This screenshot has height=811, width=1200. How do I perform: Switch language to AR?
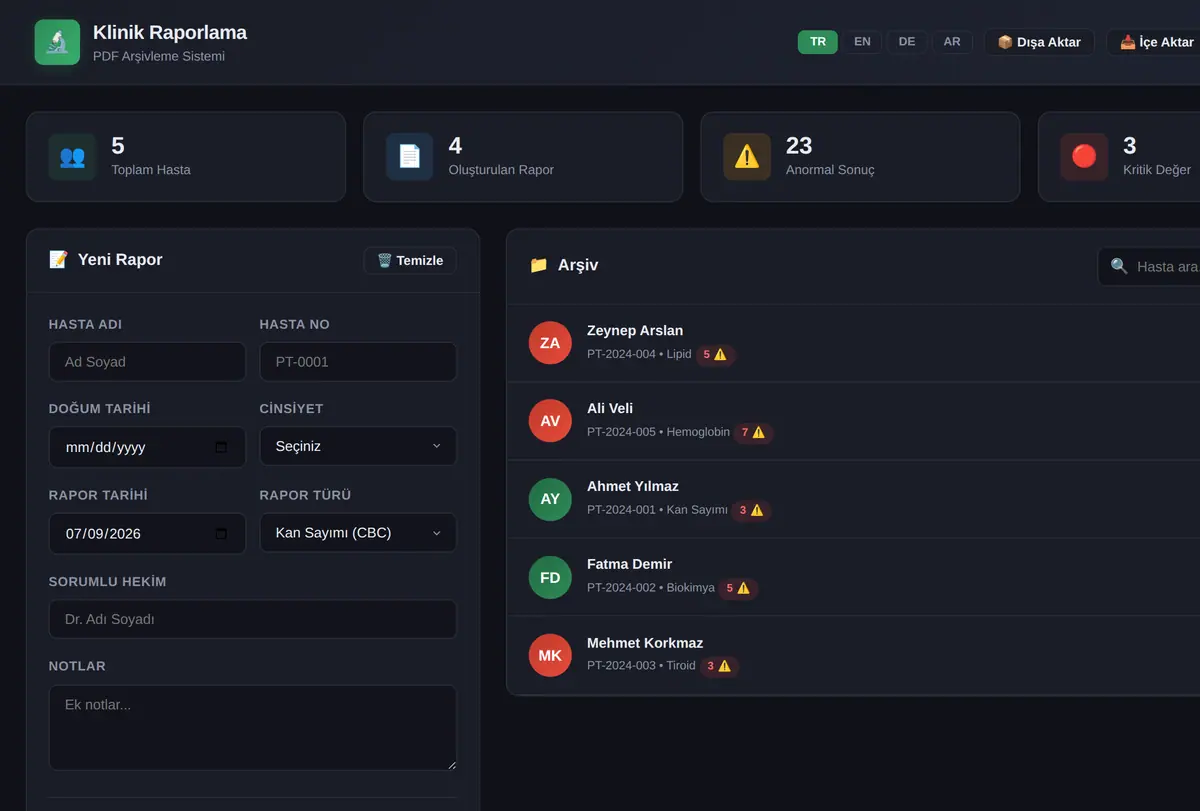click(952, 42)
